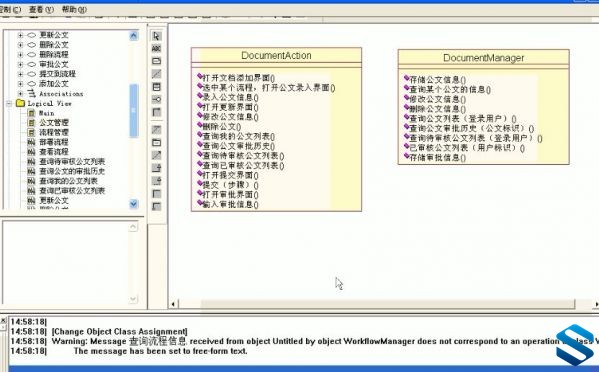This screenshot has width=599, height=372.
Task: Click browser tree scroll-down arrow
Action: [x=133, y=204]
